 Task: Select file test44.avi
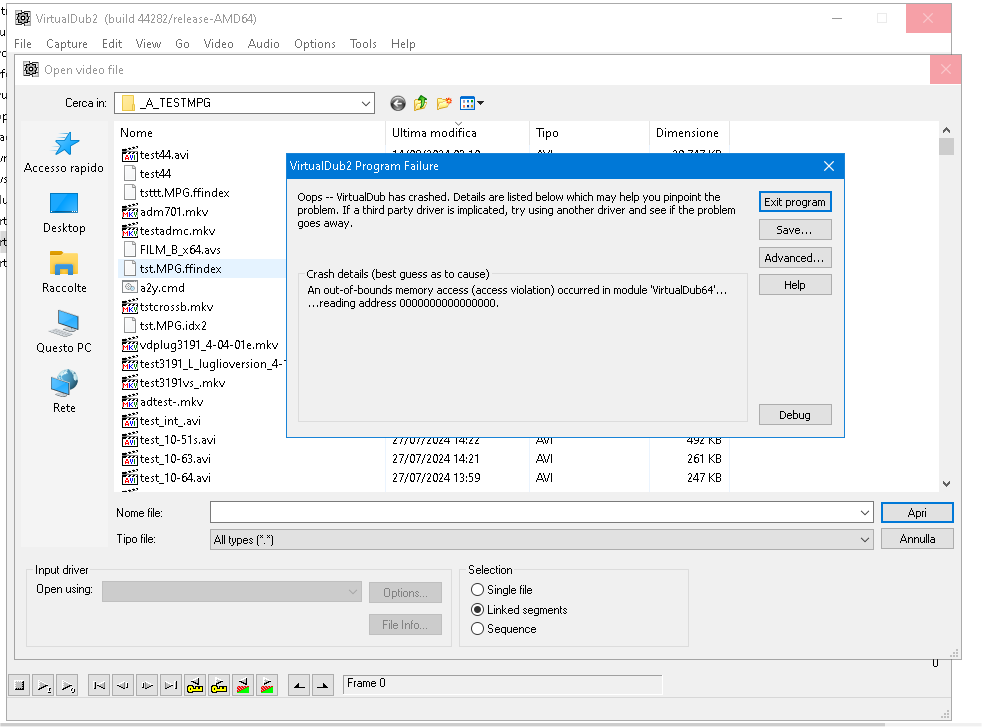tap(155, 155)
